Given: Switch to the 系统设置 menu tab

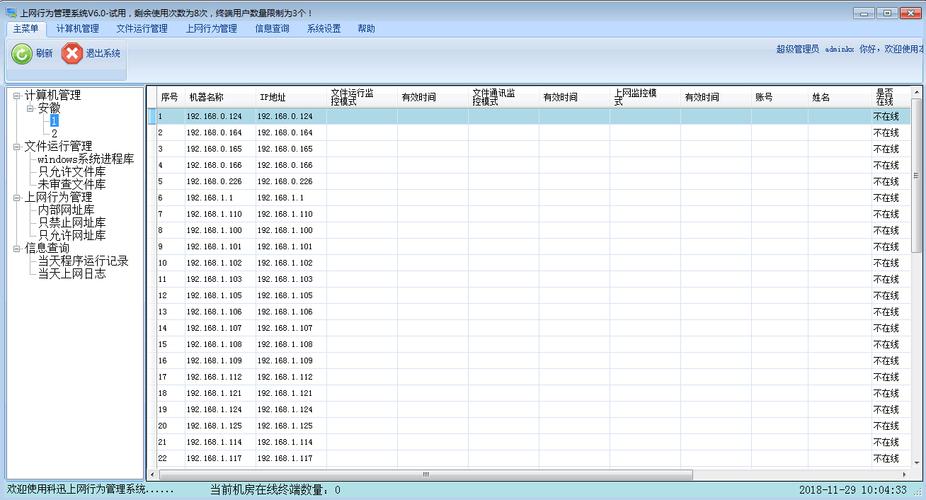Looking at the screenshot, I should click(x=323, y=29).
